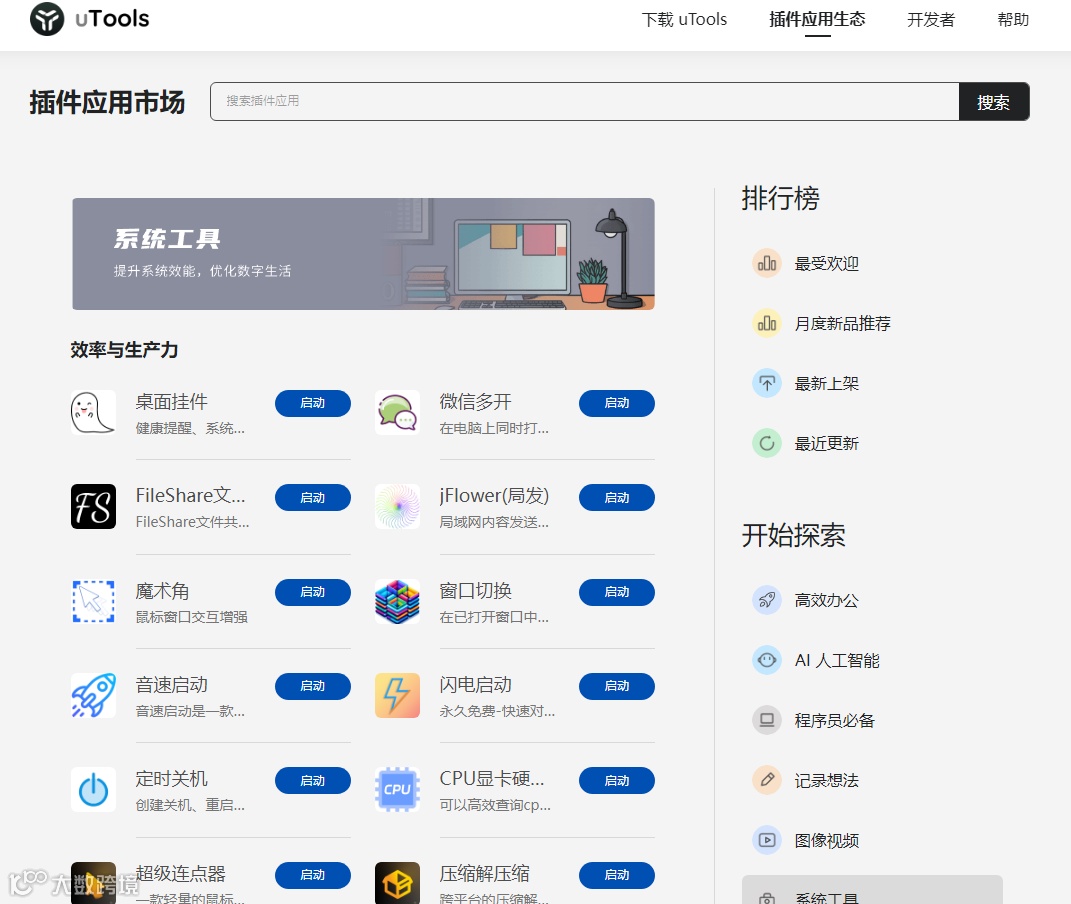1071x904 pixels.
Task: Launch 闪电启动 with 启动 button
Action: (x=617, y=686)
